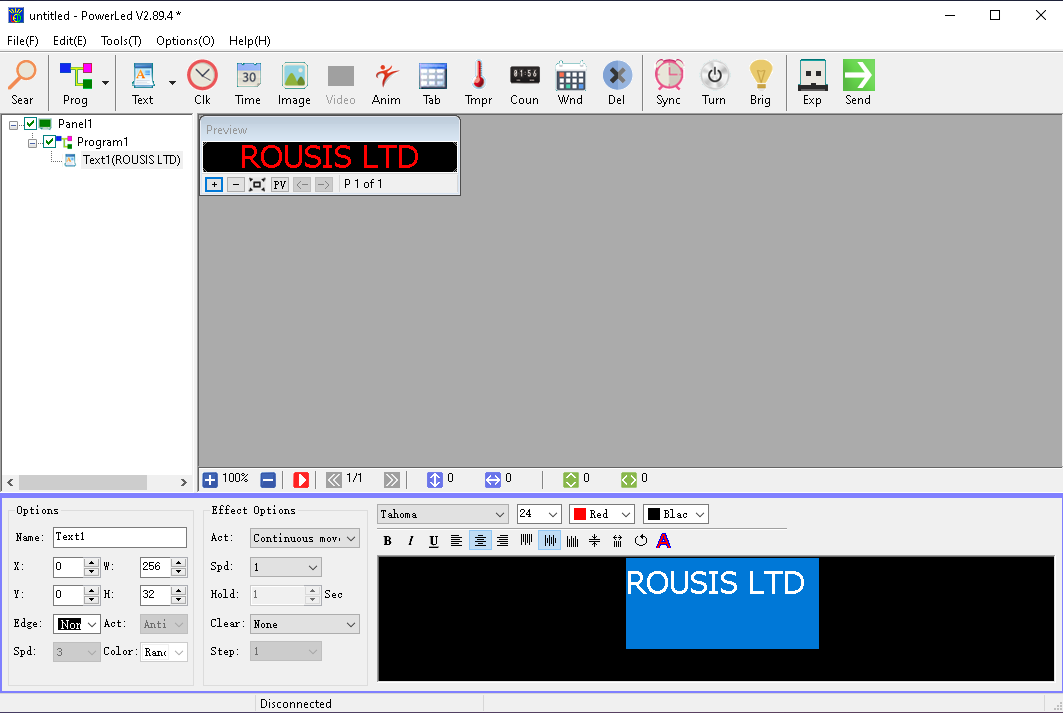Open the Edit(E) menu

(x=70, y=41)
